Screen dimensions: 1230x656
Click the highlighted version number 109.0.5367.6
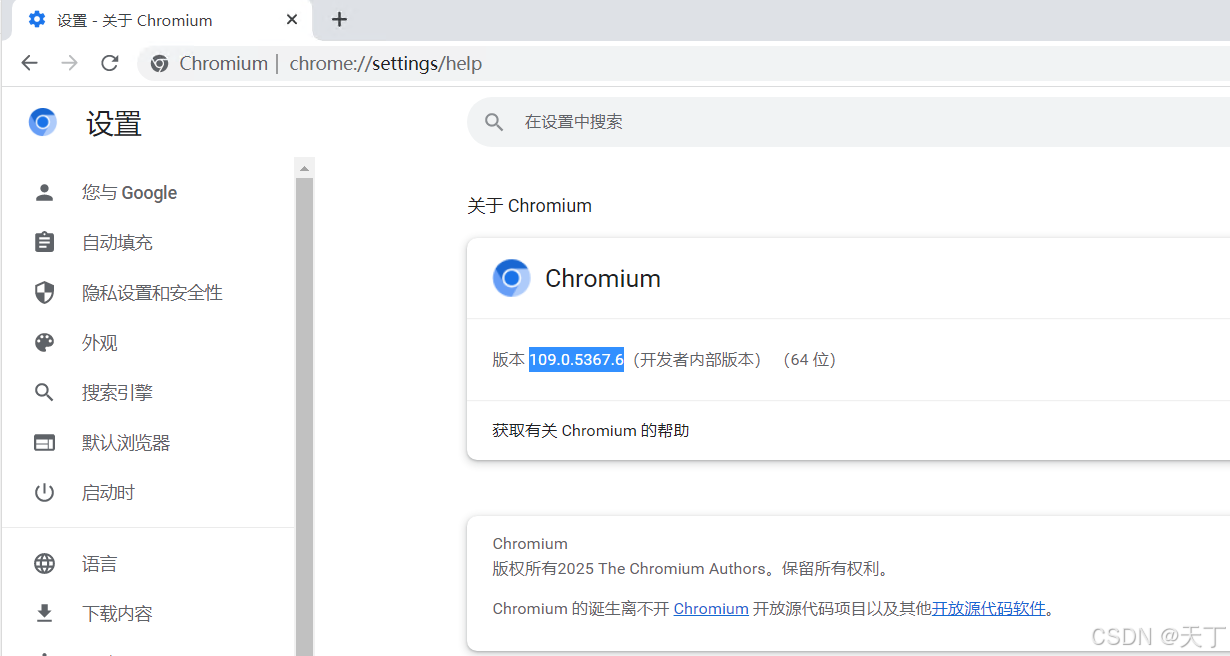[576, 359]
